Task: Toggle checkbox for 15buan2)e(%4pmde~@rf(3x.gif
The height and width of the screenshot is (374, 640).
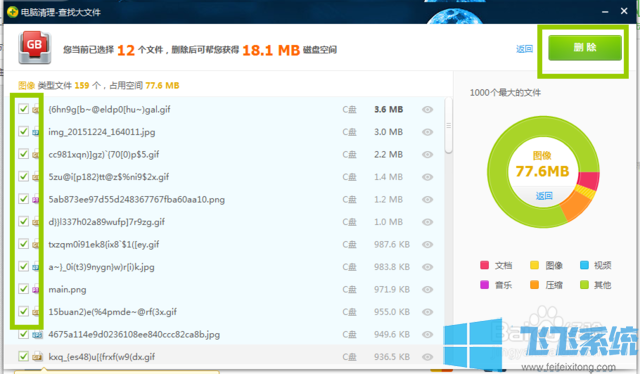Action: tap(23, 311)
